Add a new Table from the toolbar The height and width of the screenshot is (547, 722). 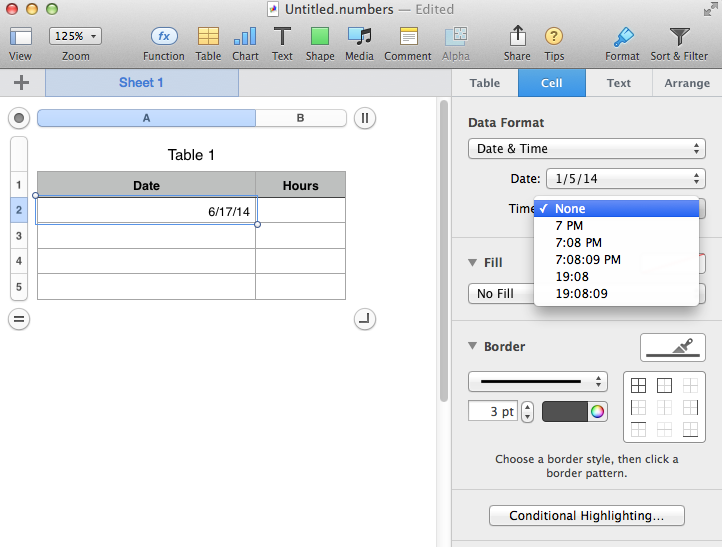coord(208,44)
